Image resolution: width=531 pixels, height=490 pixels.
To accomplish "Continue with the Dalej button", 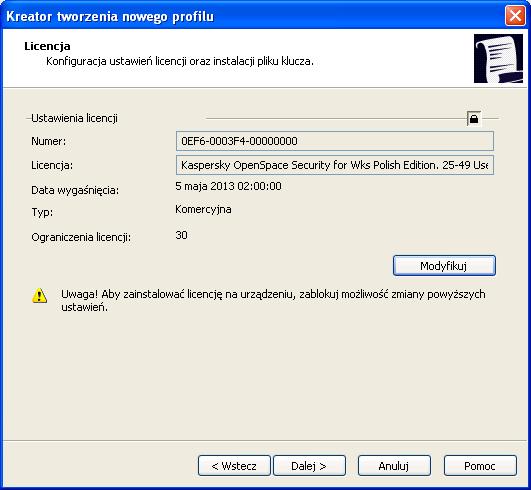I will [309, 466].
